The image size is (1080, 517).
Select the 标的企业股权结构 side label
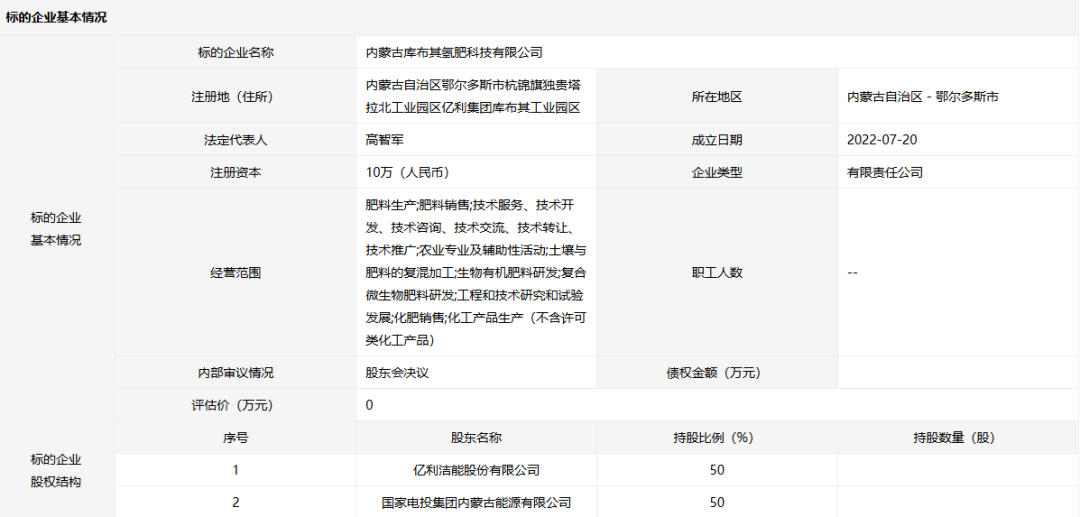click(x=56, y=470)
